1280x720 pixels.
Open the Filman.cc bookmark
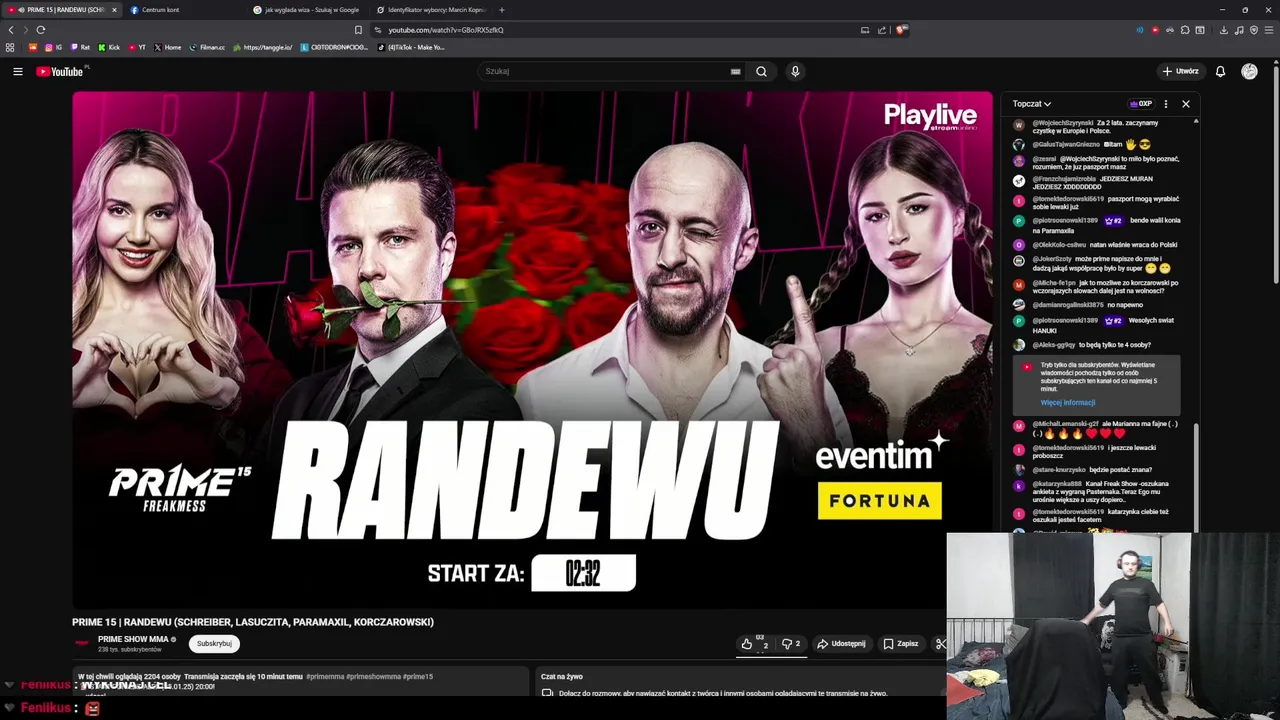207,47
